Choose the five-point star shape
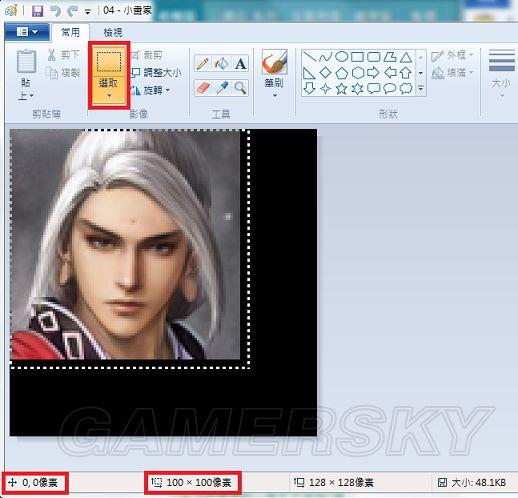518x498 pixels. 341,89
